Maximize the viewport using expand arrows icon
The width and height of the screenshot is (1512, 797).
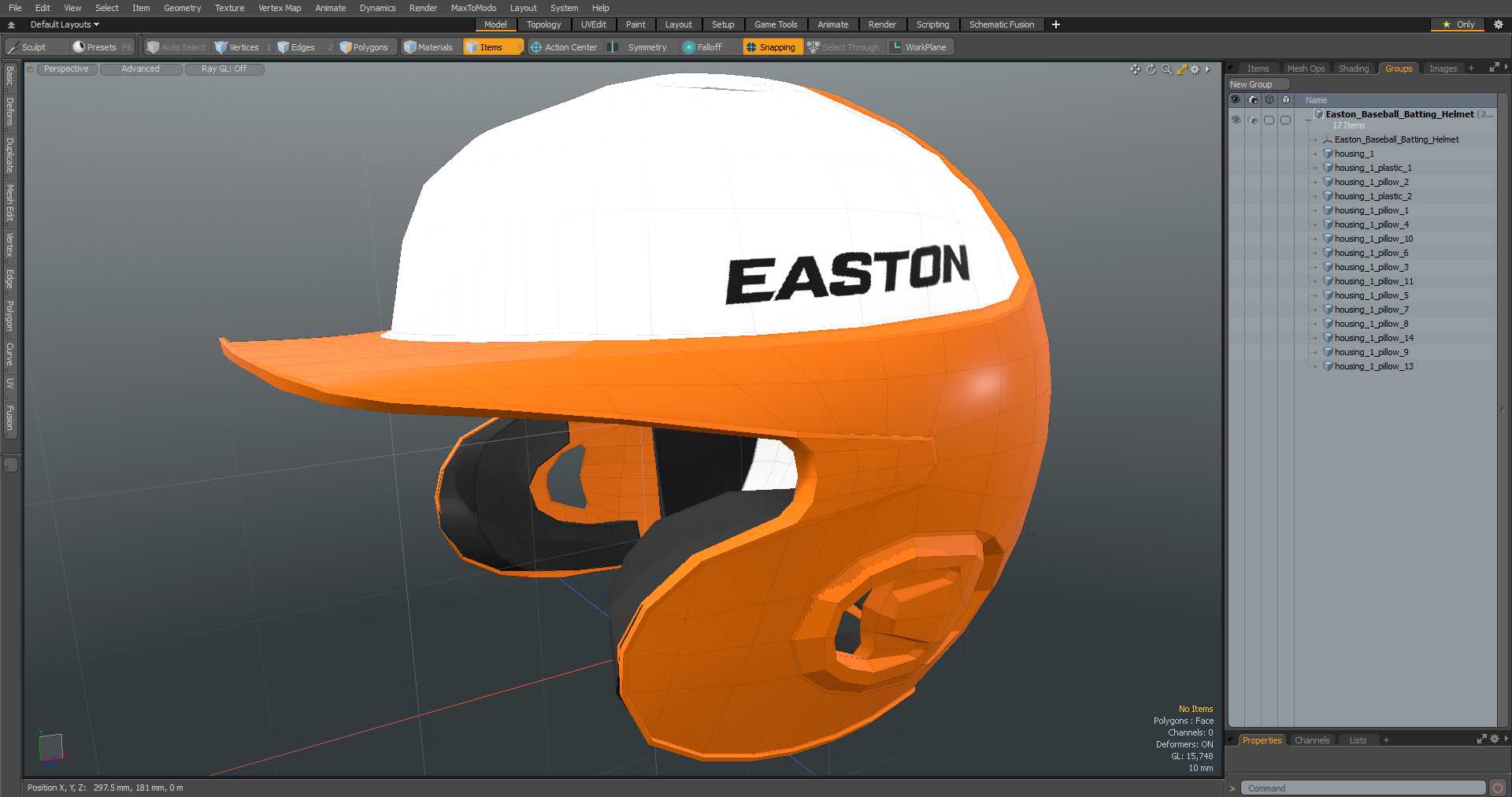click(x=1181, y=69)
